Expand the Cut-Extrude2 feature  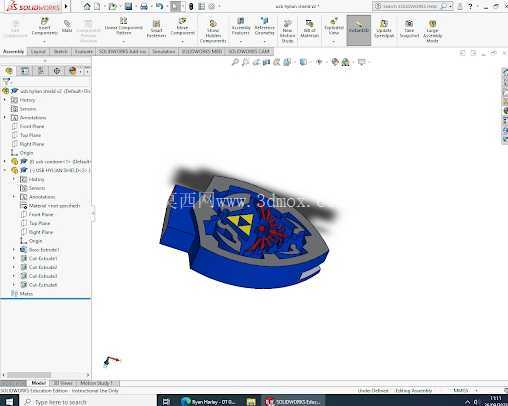pos(14,267)
